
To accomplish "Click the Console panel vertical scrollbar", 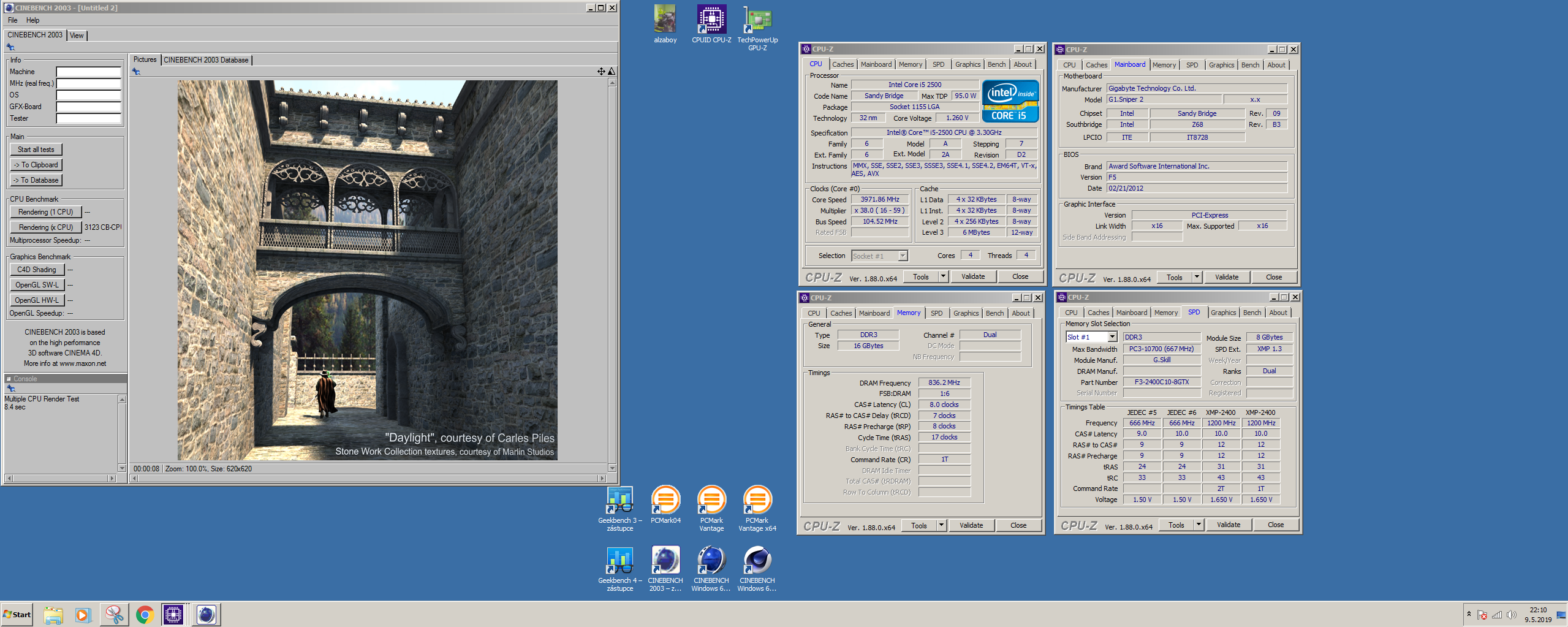I will point(123,433).
